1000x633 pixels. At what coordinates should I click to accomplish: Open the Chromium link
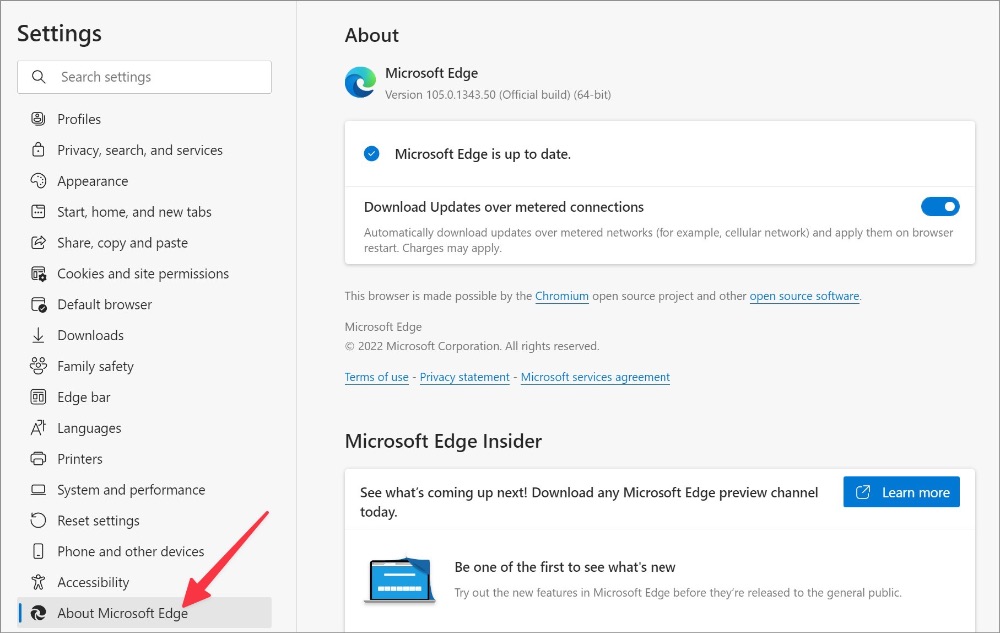click(561, 296)
